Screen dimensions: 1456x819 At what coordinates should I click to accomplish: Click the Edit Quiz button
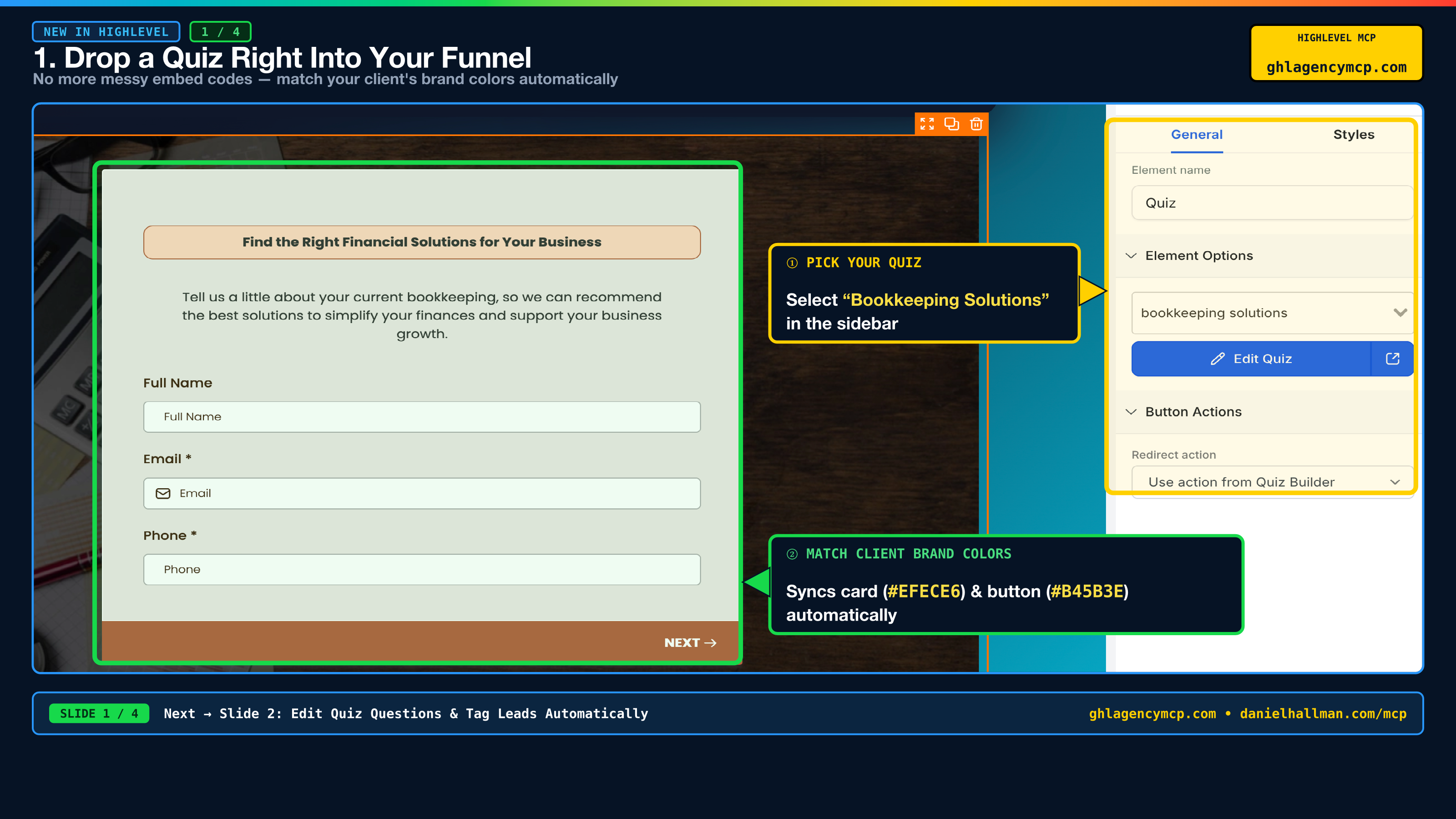(x=1251, y=359)
